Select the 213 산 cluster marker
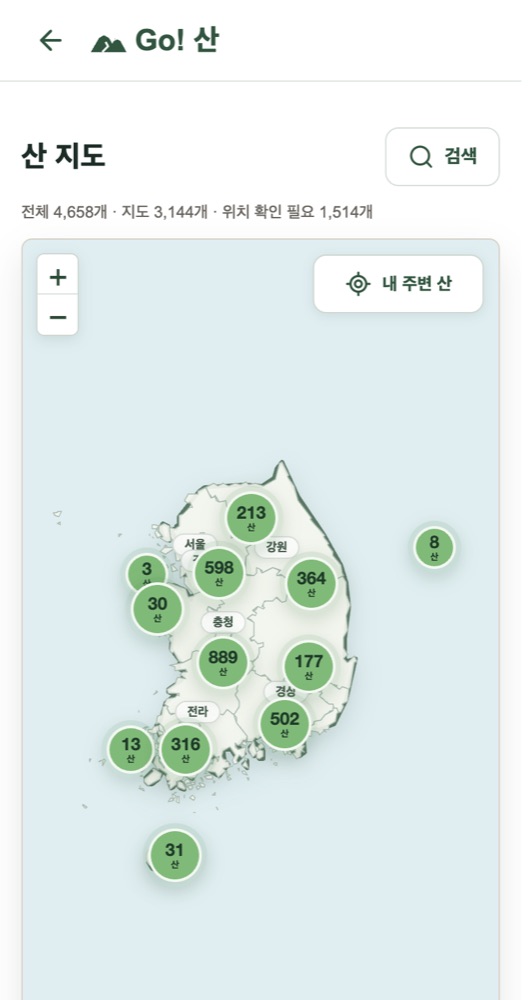532x1000 pixels. (x=251, y=517)
